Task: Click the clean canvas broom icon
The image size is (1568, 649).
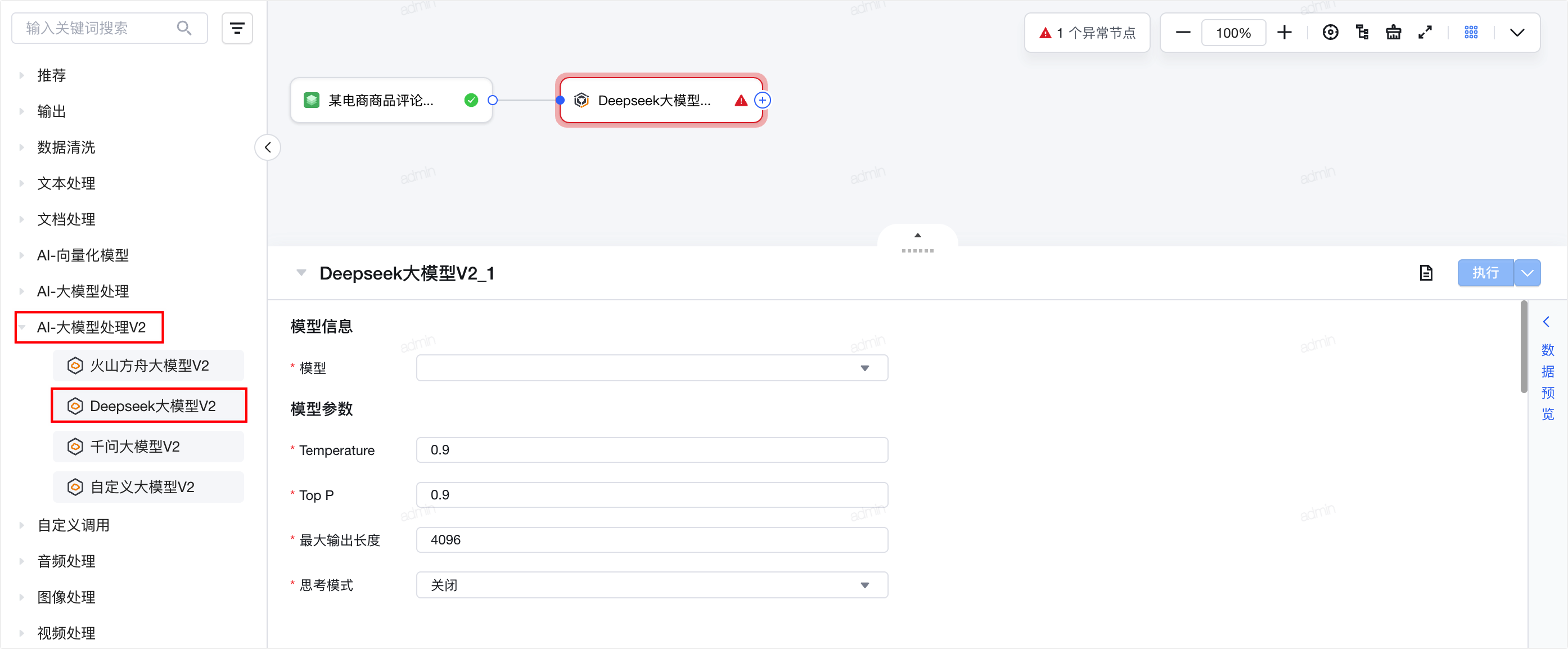Action: (1393, 32)
